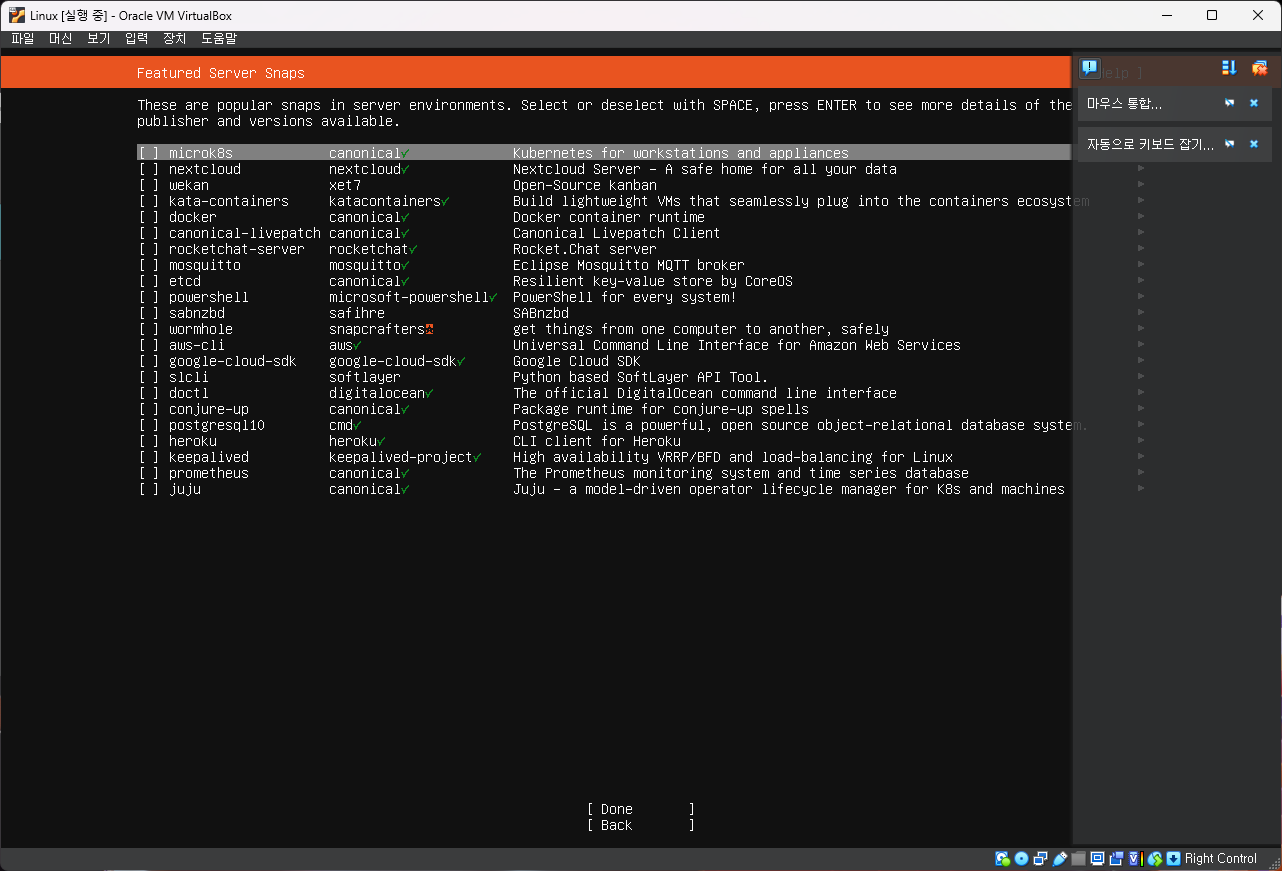Click the recording status icon
This screenshot has width=1282, height=871.
(x=1116, y=858)
